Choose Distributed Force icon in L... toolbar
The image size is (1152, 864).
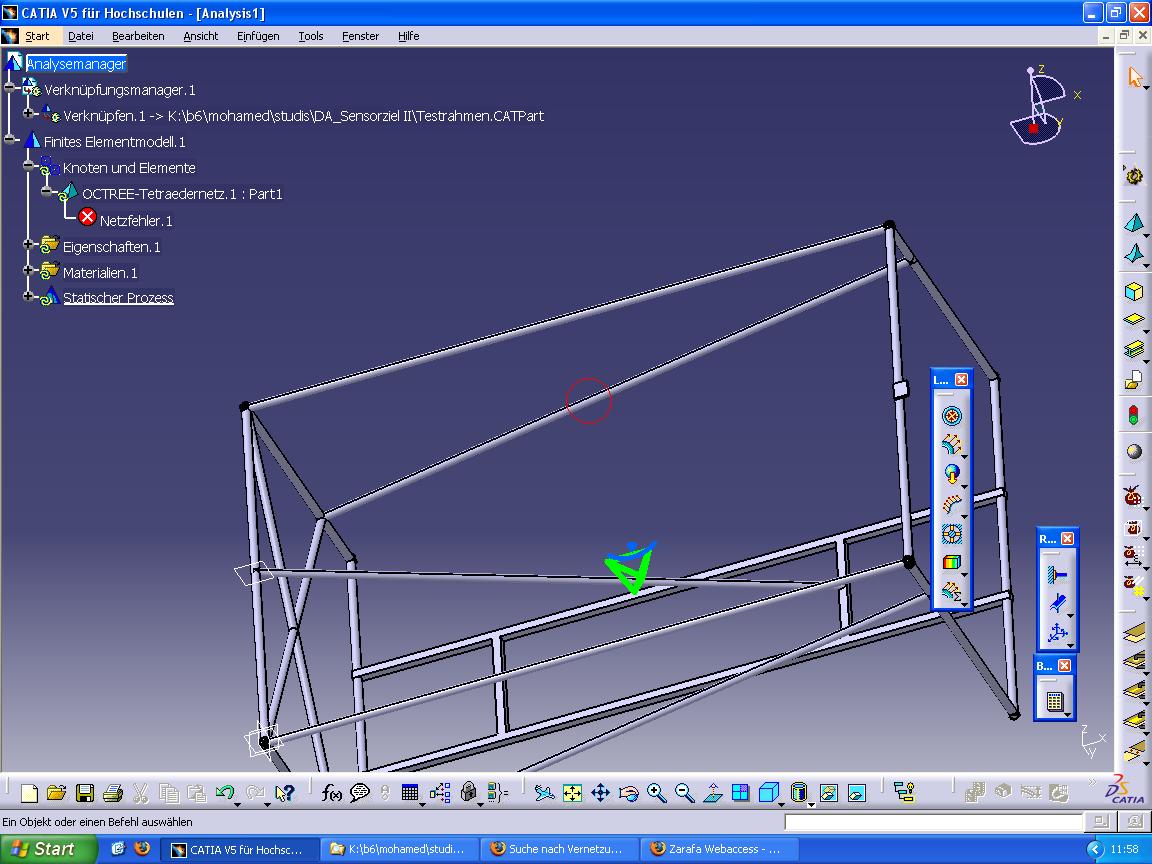(951, 445)
